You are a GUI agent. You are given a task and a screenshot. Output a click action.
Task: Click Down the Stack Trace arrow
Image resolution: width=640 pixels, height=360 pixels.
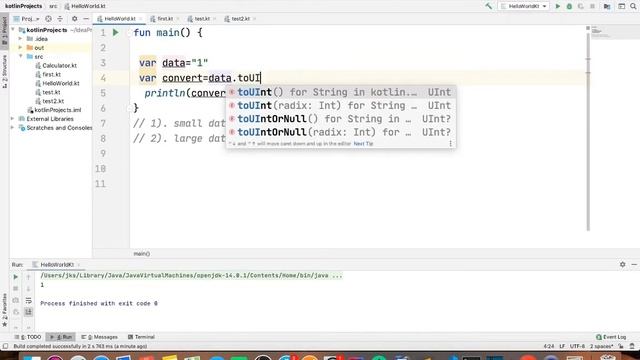tap(28, 289)
